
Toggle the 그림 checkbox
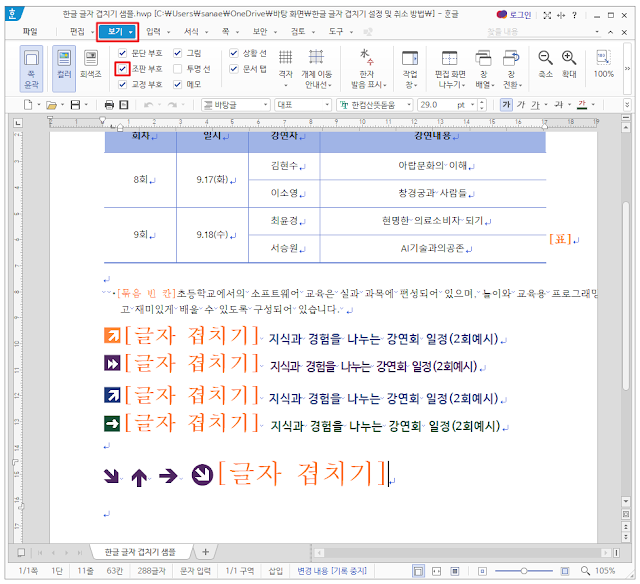(x=178, y=53)
